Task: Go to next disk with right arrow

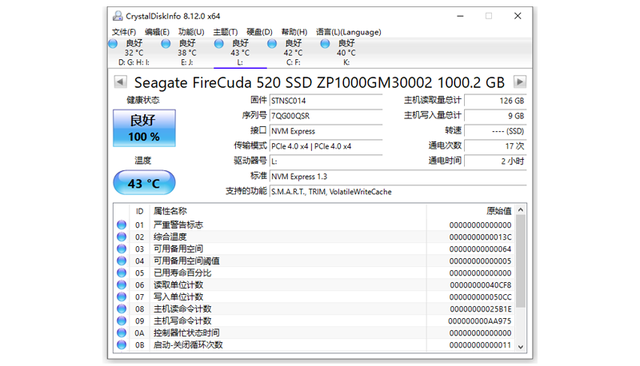Action: click(520, 82)
